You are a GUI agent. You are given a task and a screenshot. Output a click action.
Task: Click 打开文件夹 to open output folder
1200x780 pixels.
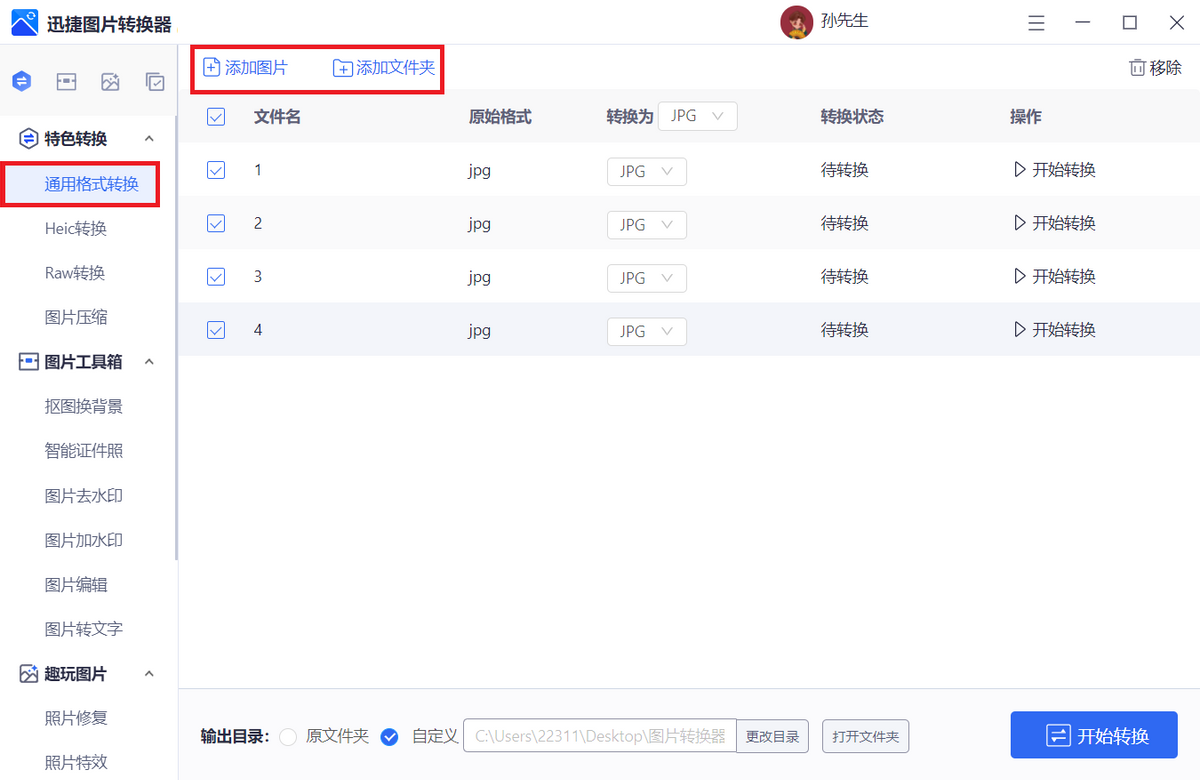pos(865,736)
